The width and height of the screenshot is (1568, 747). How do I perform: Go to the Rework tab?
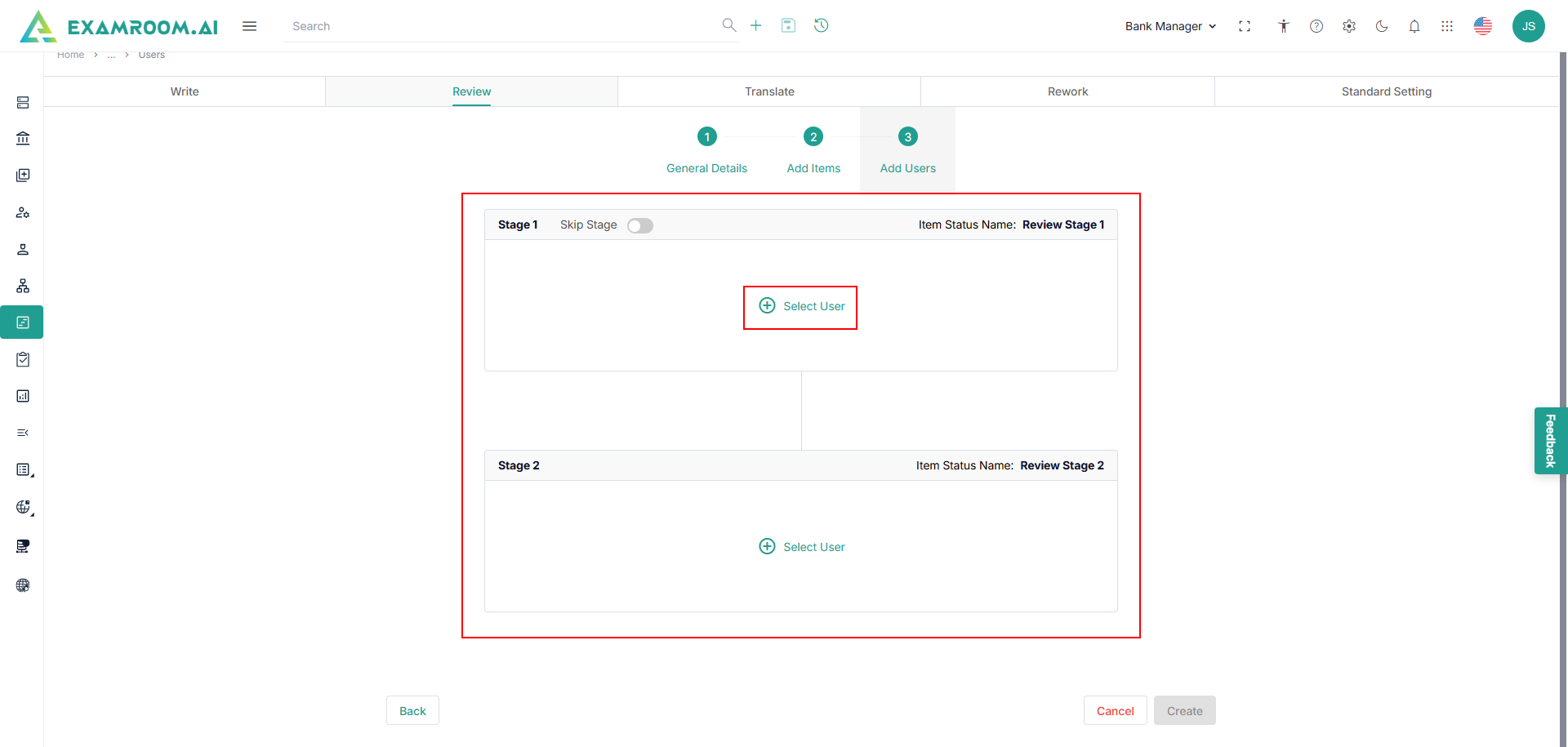coord(1067,91)
